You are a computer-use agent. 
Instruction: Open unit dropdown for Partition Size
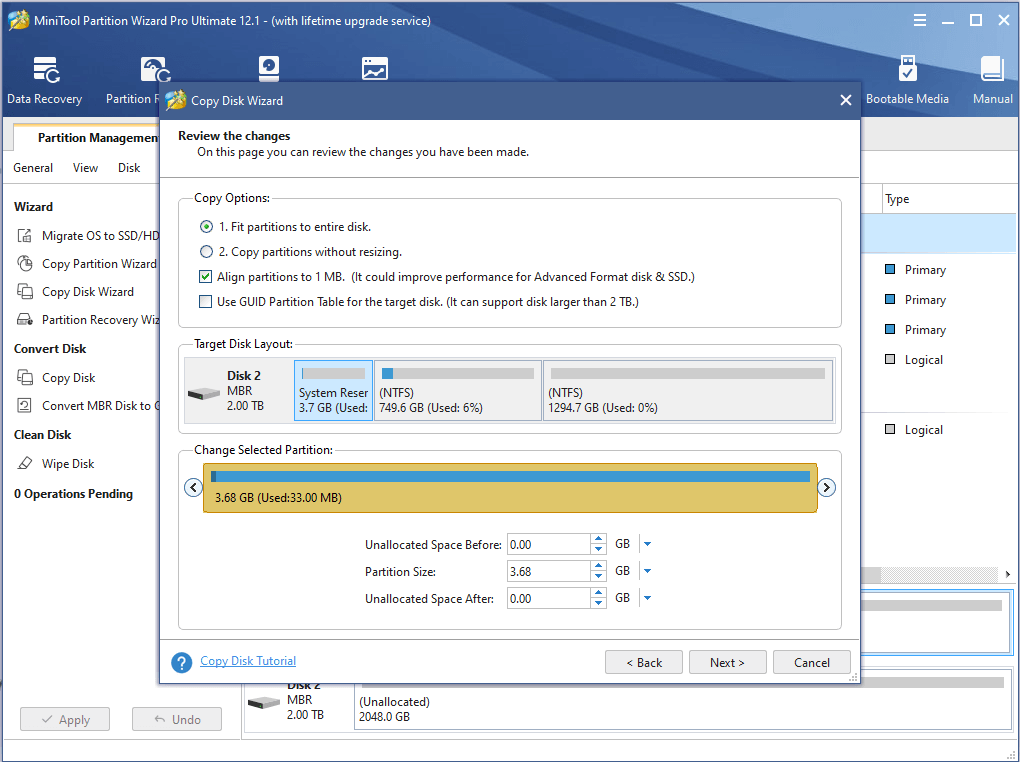[x=647, y=571]
